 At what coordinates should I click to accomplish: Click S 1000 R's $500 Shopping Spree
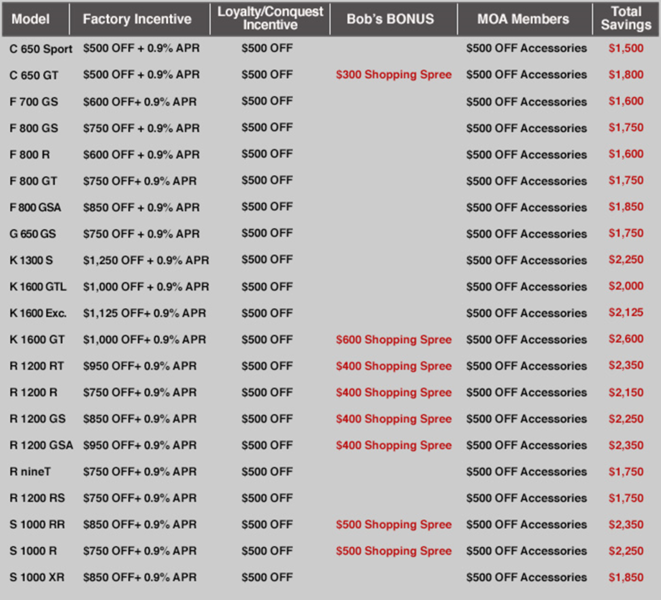click(x=394, y=551)
